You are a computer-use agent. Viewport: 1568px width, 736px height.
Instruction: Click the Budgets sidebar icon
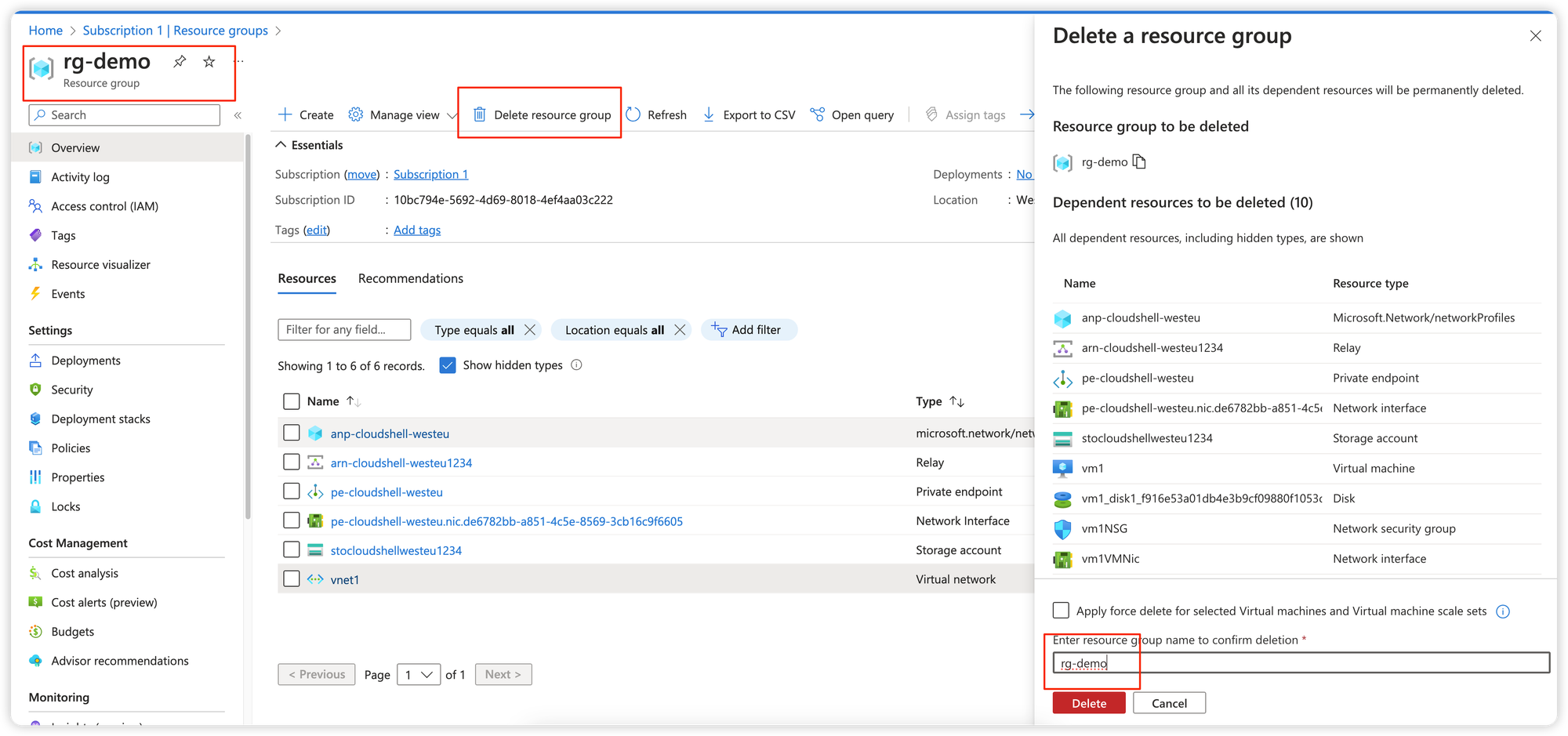click(x=35, y=632)
